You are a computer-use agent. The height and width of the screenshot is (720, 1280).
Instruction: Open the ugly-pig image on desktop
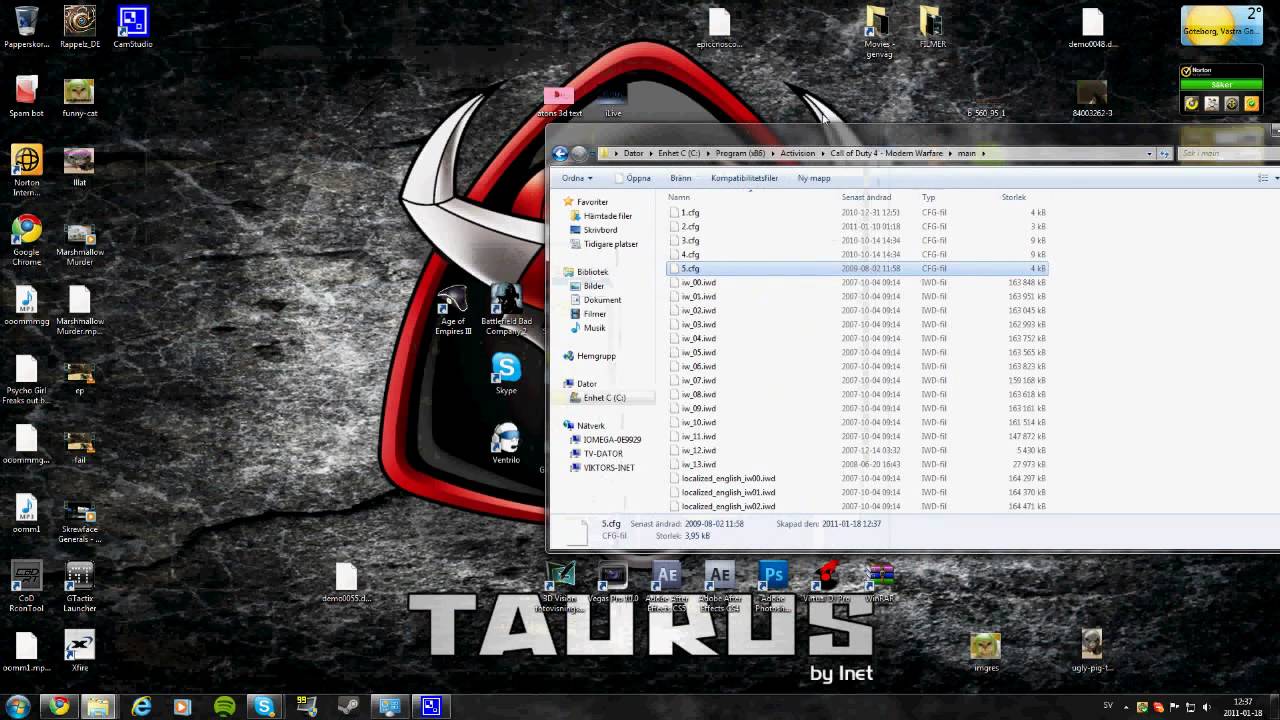pos(1092,650)
